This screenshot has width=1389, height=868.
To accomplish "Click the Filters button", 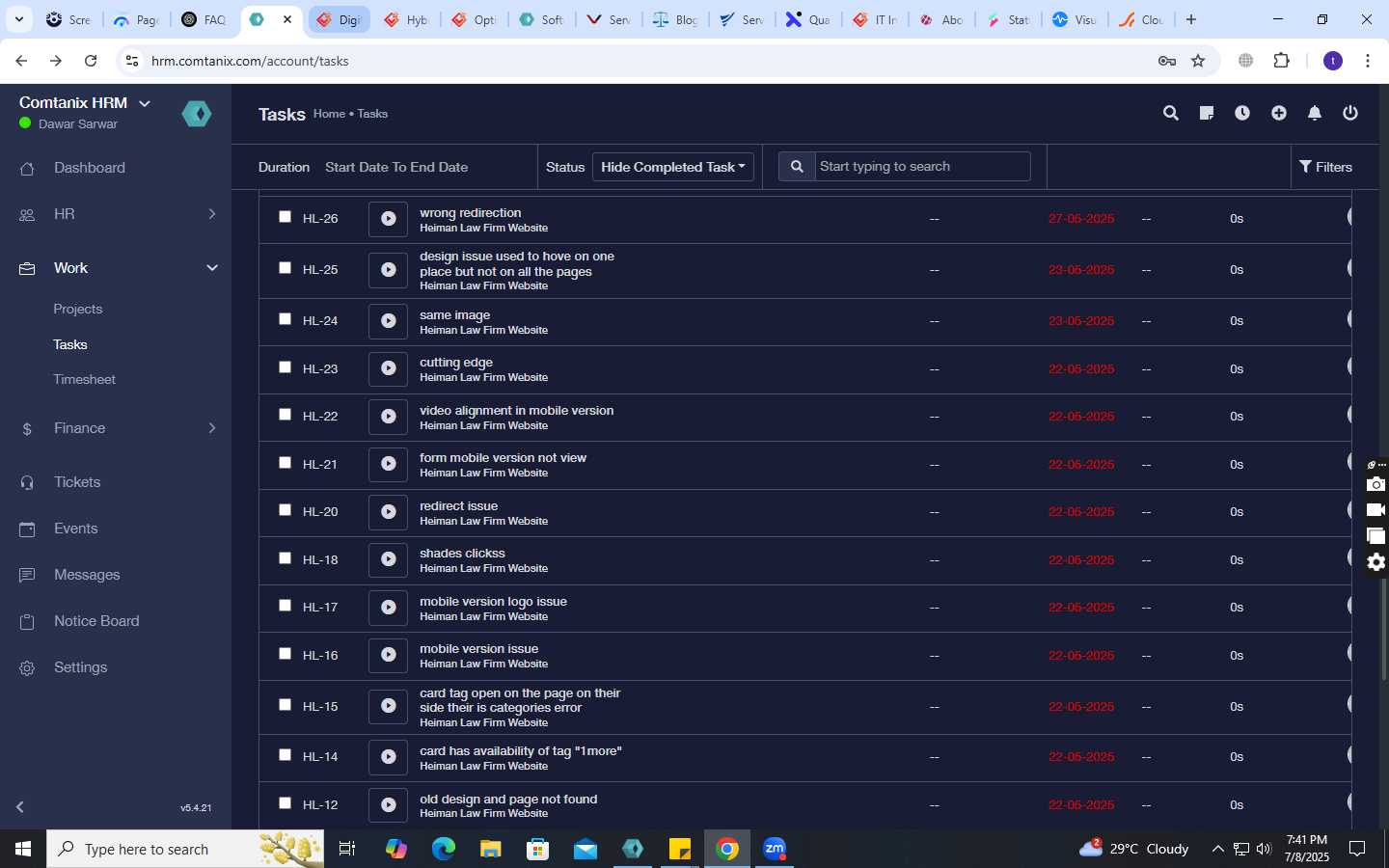I will tap(1326, 167).
